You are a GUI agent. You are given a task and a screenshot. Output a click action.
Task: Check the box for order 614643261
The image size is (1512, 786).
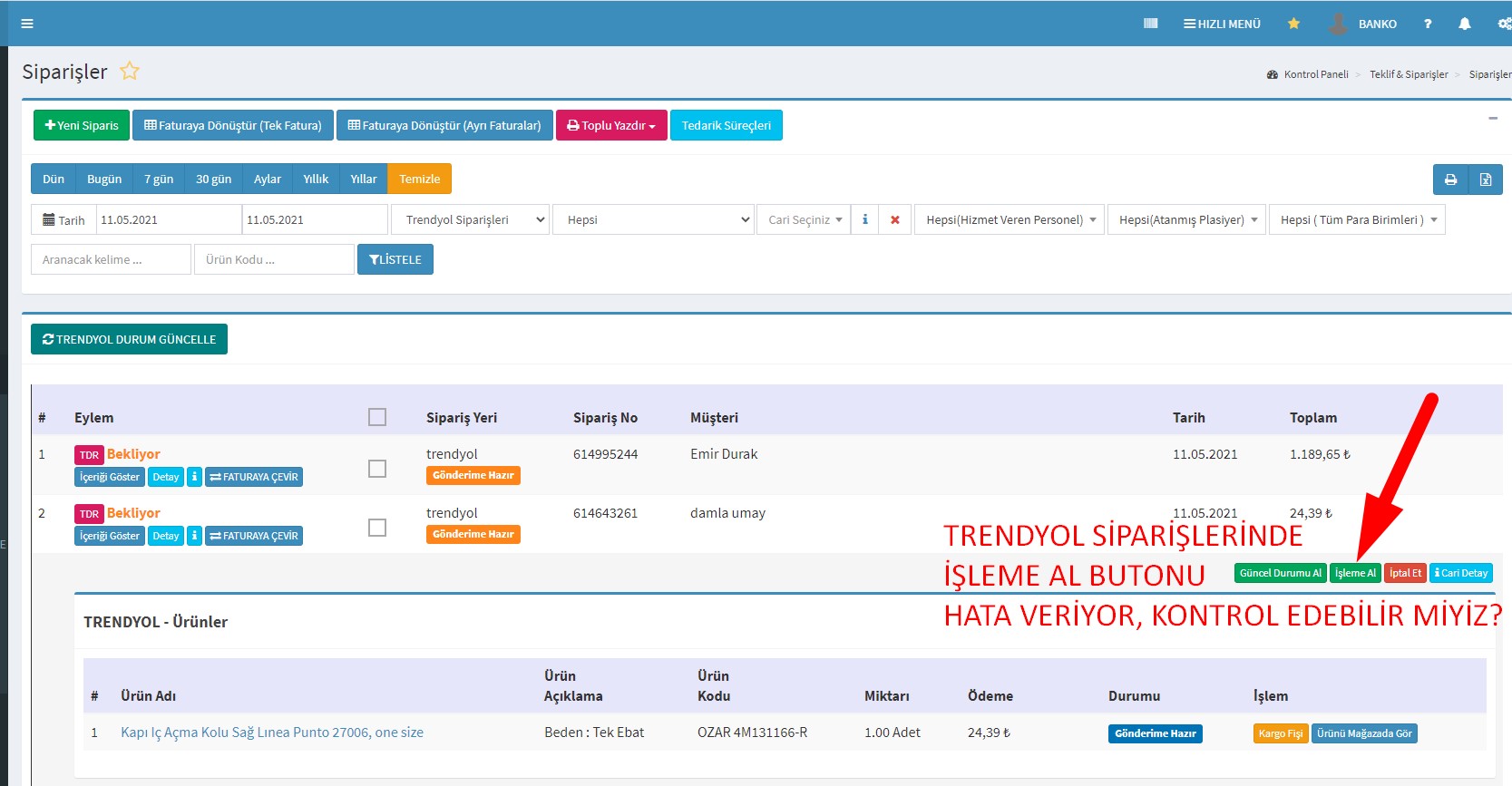377,528
